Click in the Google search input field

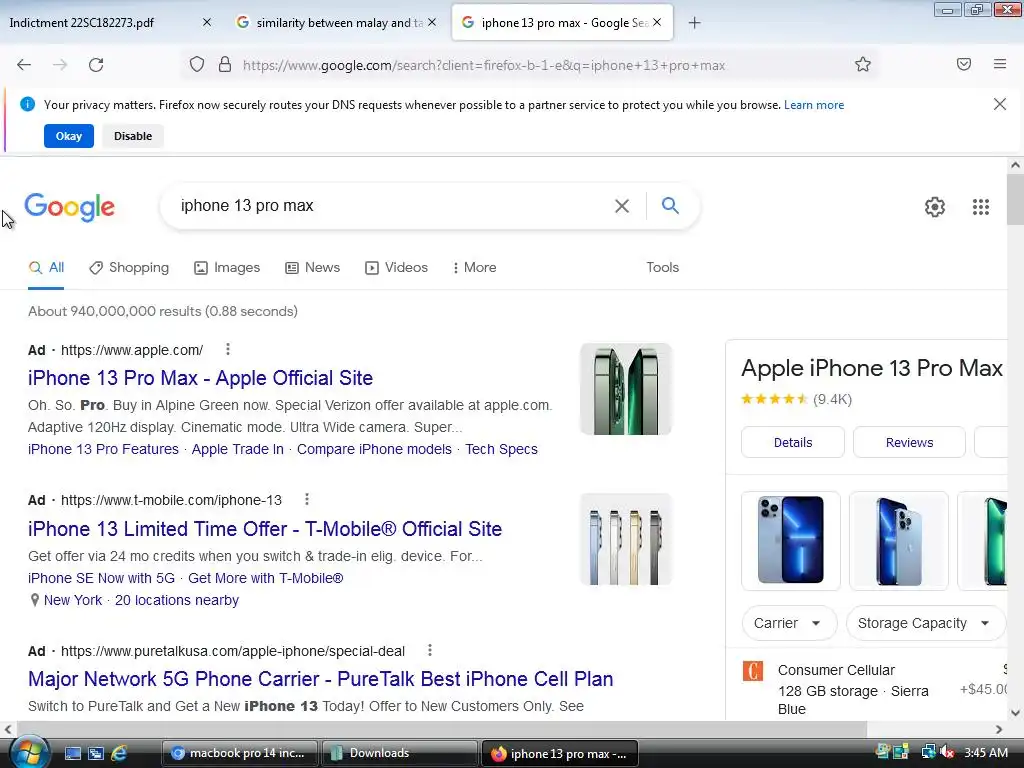coord(392,206)
